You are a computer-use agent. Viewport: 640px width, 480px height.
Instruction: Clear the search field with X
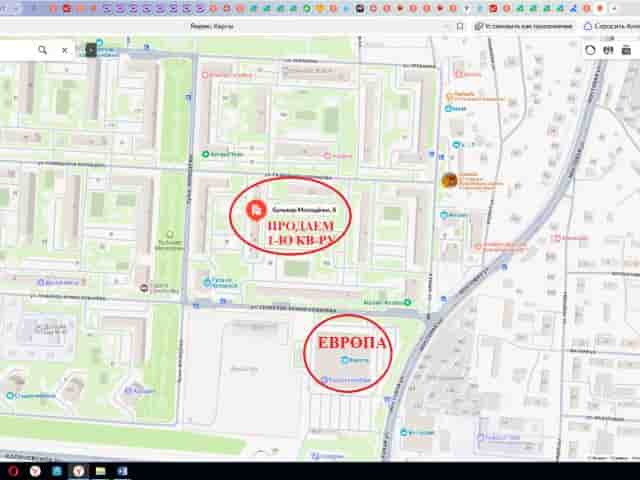(64, 50)
